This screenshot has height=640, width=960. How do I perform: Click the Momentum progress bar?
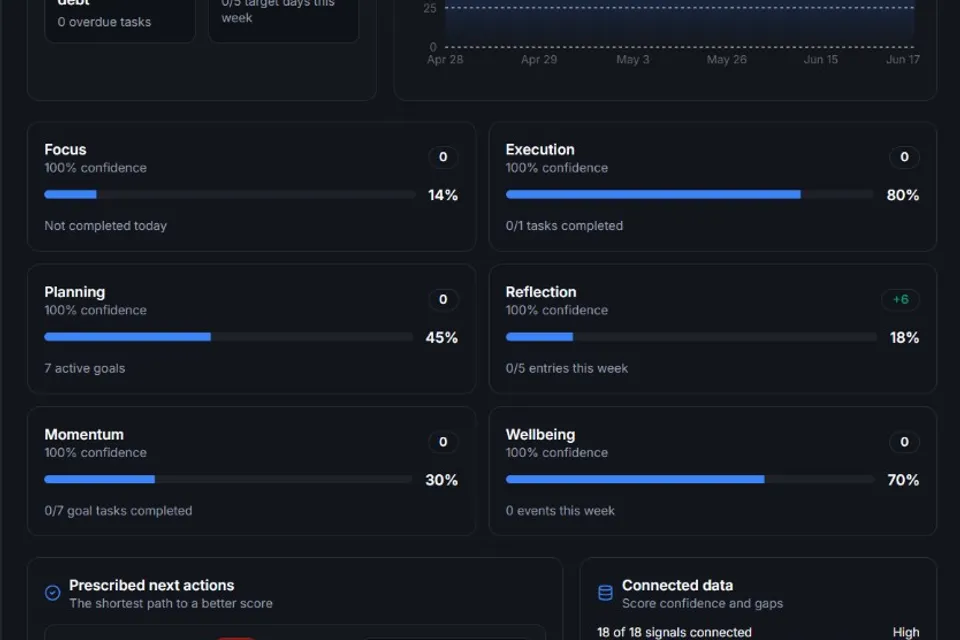click(x=229, y=480)
